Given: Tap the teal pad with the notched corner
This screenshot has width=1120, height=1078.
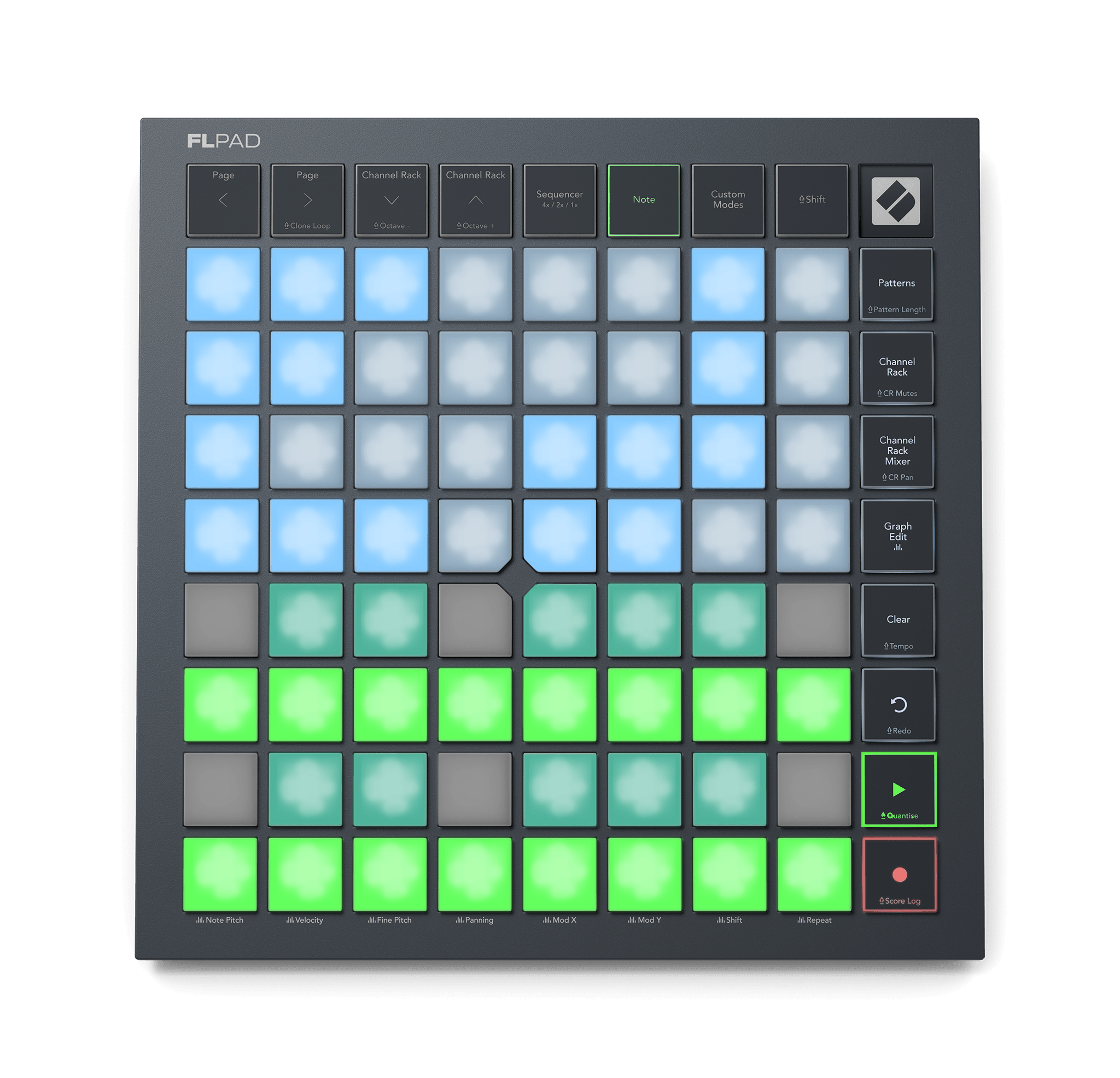Looking at the screenshot, I should [x=560, y=620].
